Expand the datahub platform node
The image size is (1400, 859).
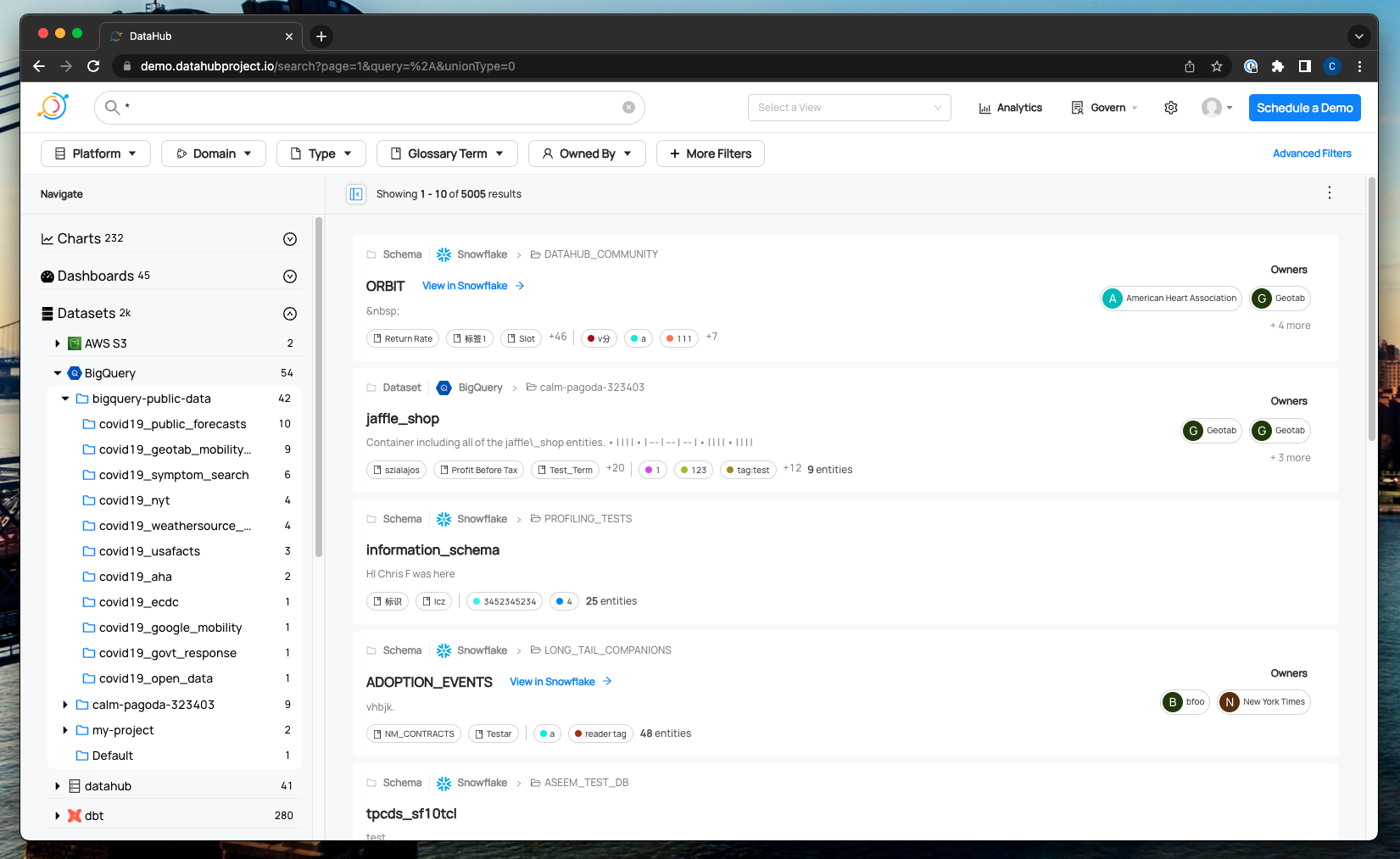point(58,786)
